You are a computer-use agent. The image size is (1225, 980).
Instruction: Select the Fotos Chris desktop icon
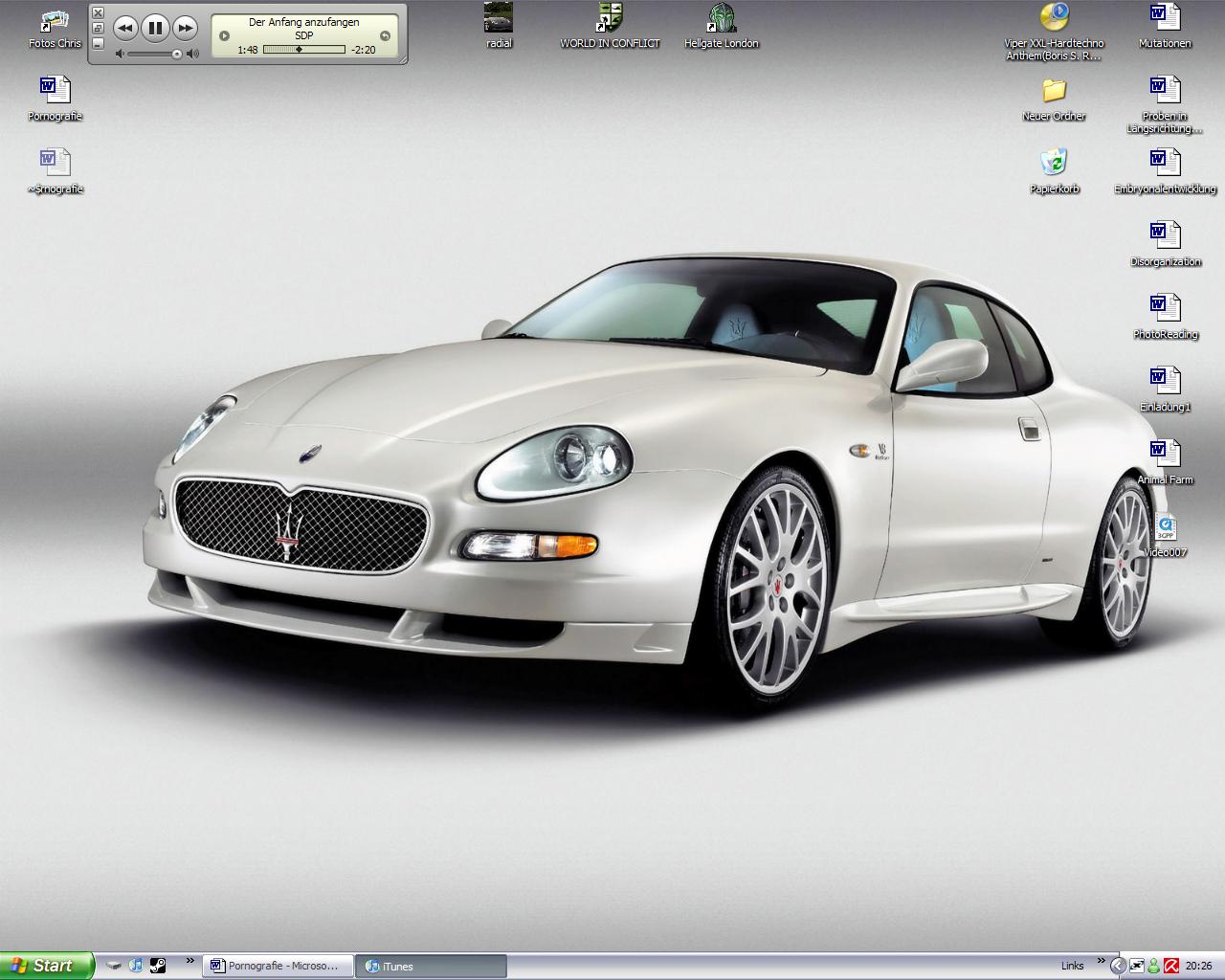55,29
